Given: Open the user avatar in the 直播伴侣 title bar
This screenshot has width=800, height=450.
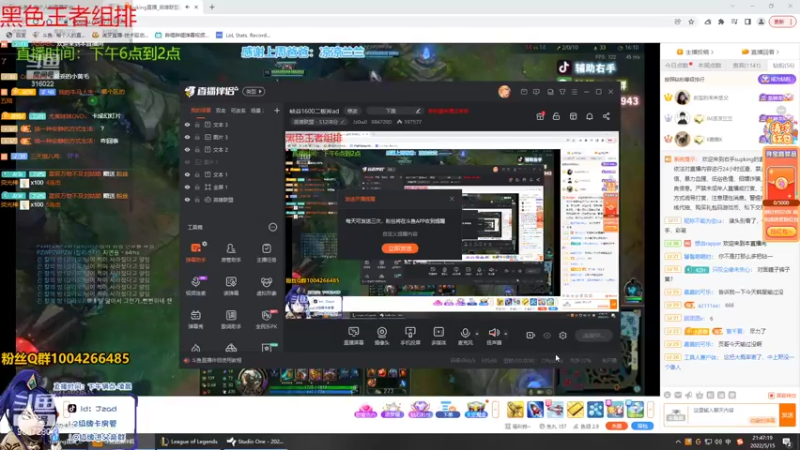Looking at the screenshot, I should (504, 92).
